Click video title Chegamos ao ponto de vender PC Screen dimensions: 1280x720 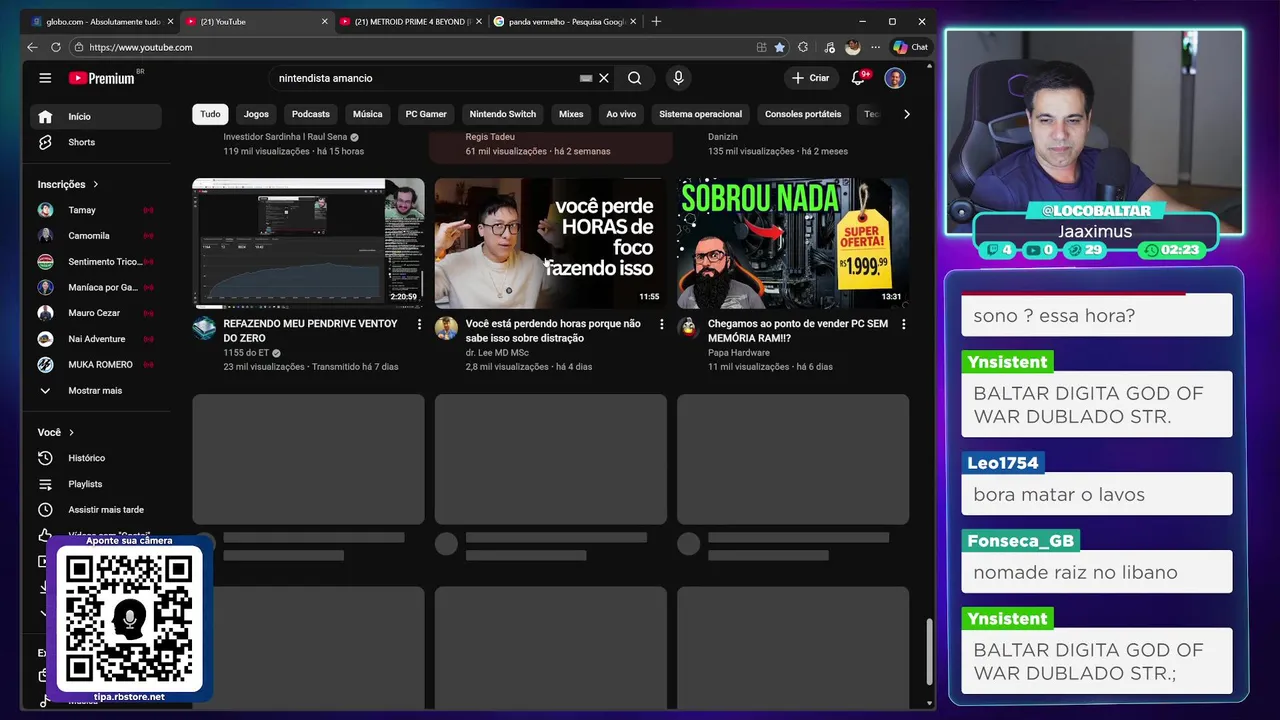click(798, 331)
